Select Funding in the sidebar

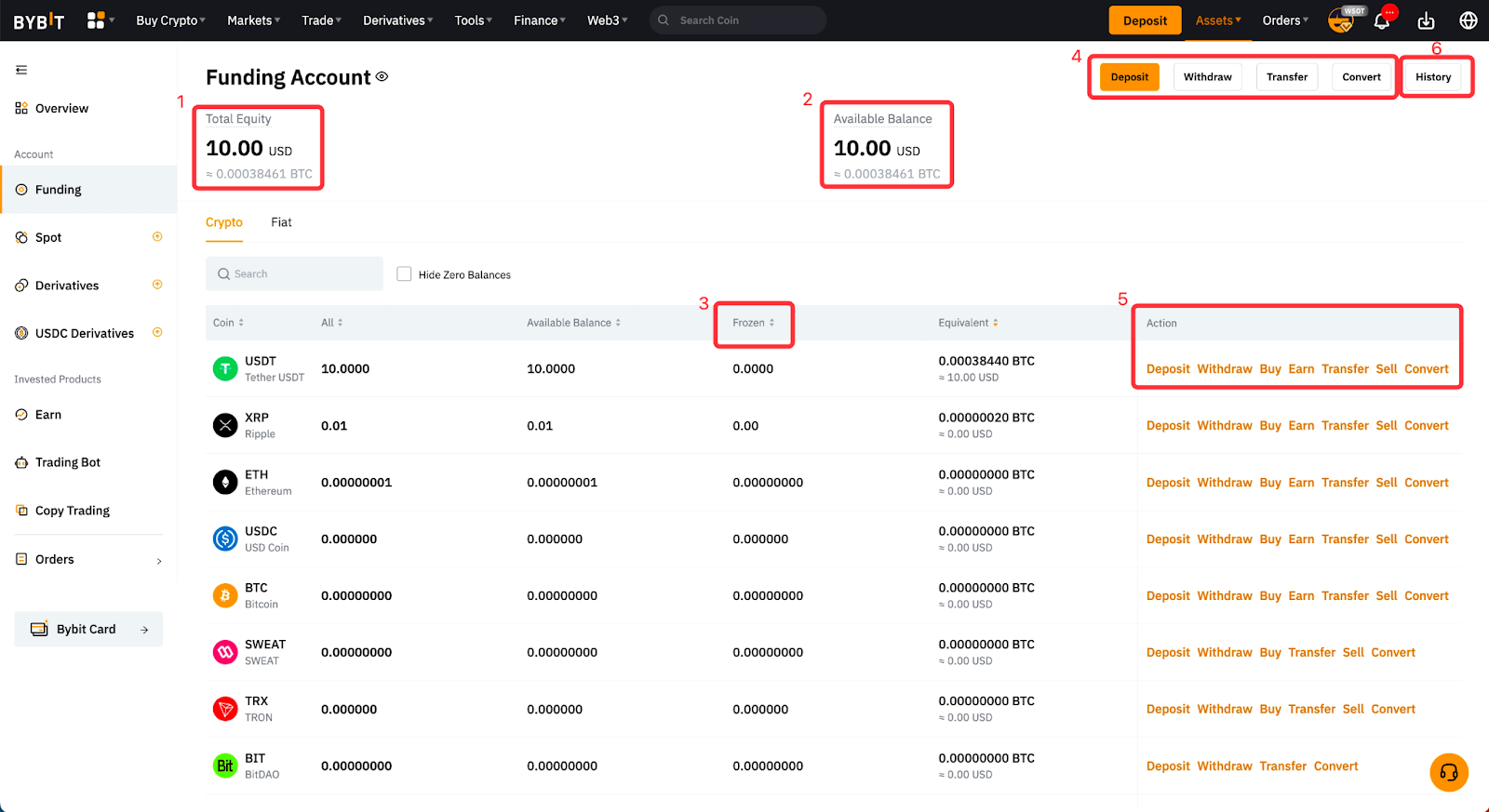(x=88, y=190)
